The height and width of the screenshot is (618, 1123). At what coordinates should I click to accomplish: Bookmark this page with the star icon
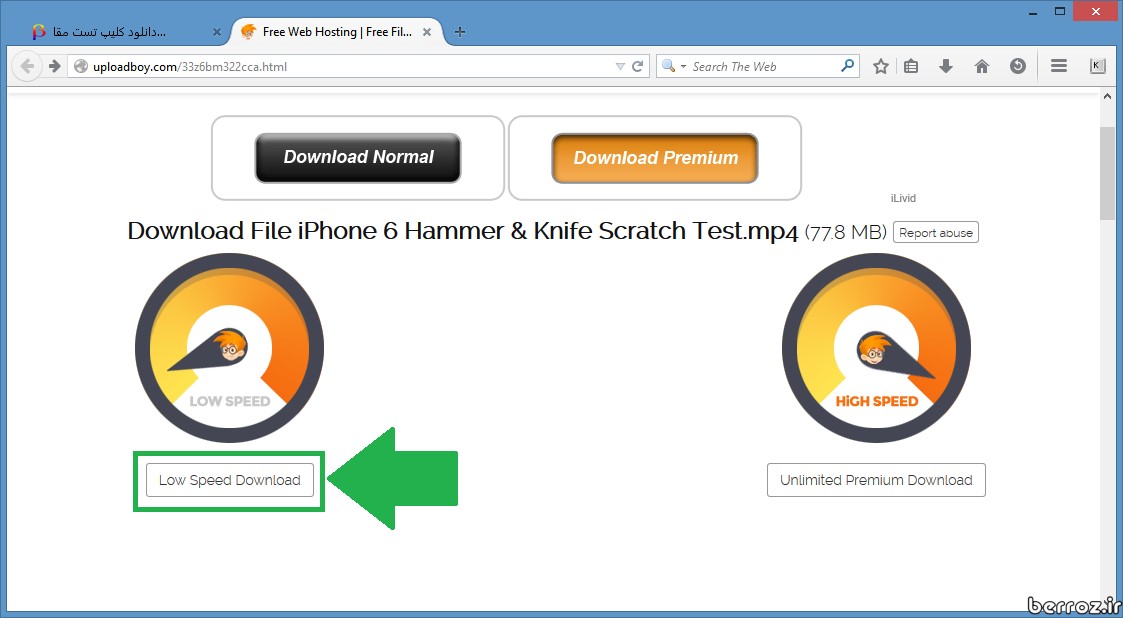click(x=880, y=67)
